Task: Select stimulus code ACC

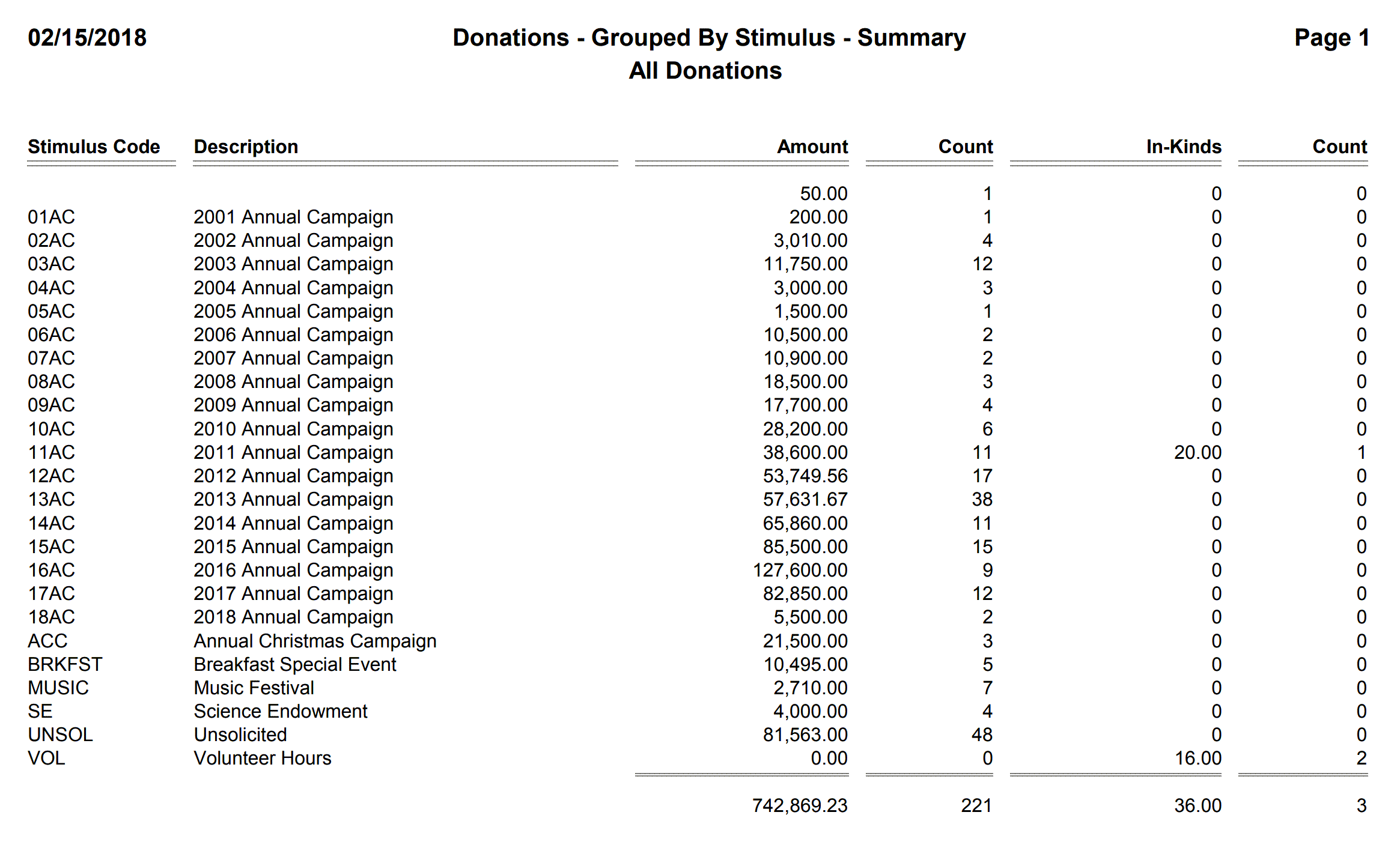Action: pyautogui.click(x=47, y=641)
